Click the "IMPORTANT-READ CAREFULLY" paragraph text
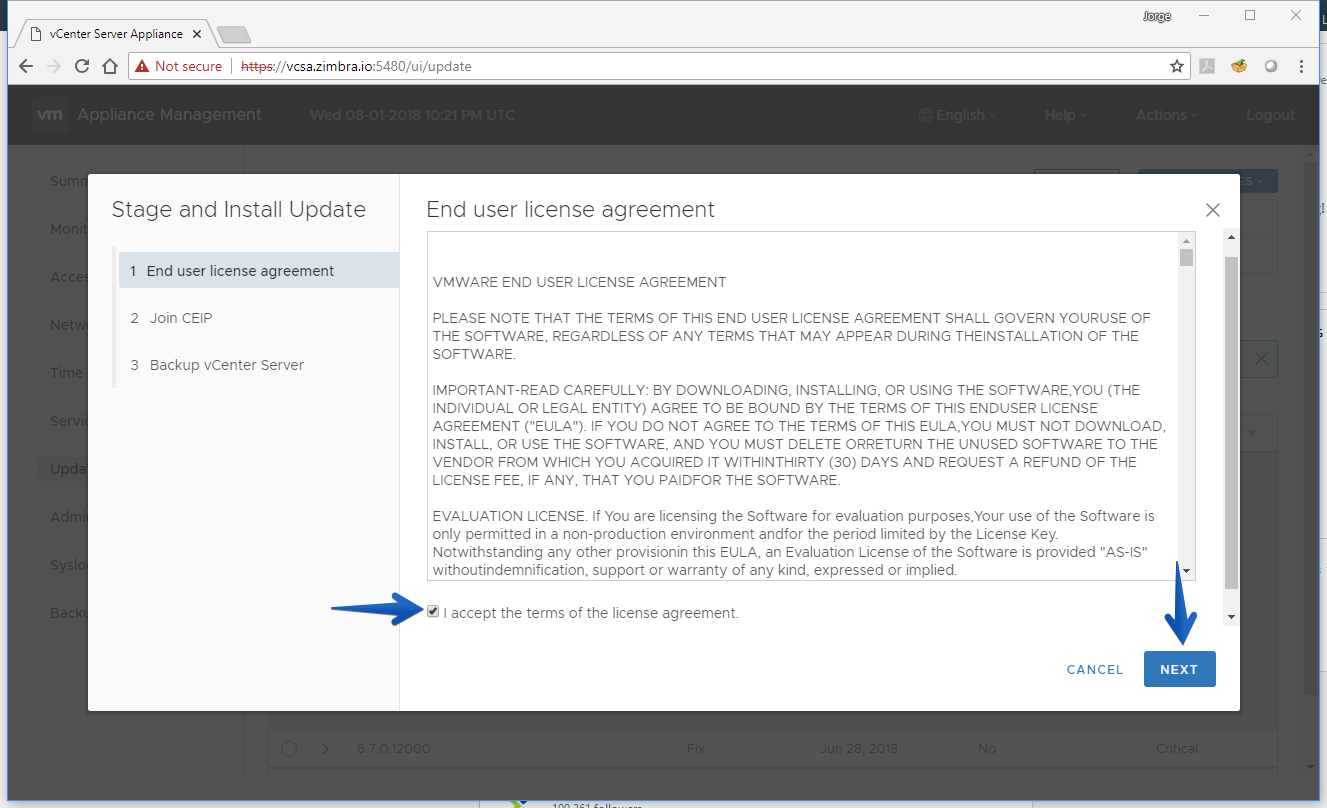Image resolution: width=1327 pixels, height=808 pixels. (799, 435)
